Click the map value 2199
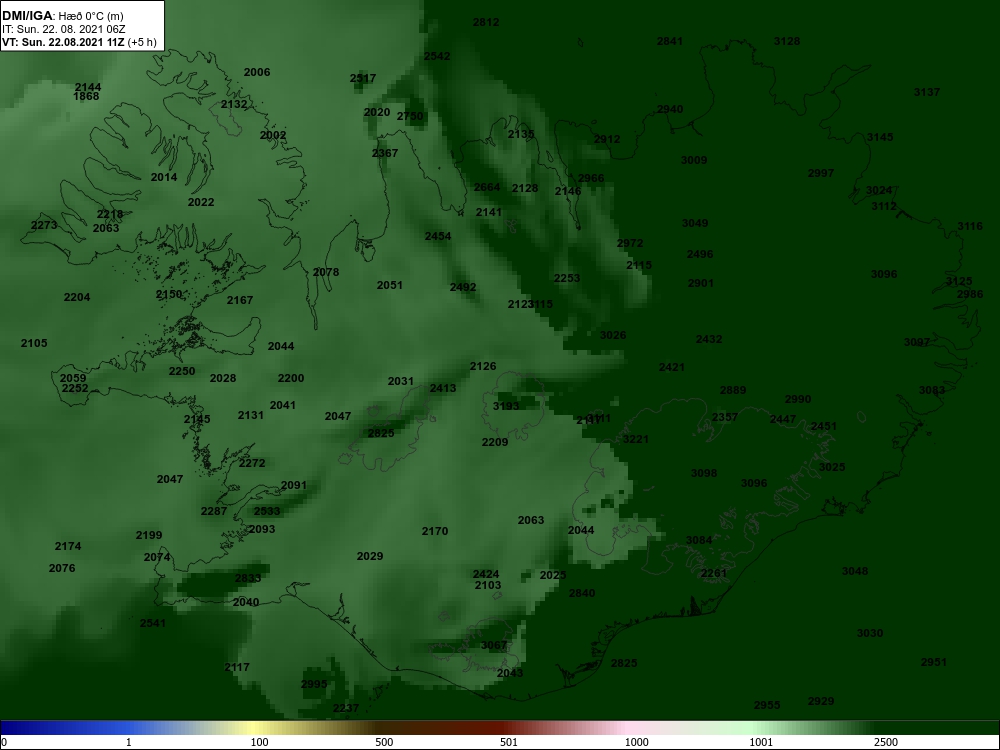Screen dimensions: 1000x750 coord(149,536)
